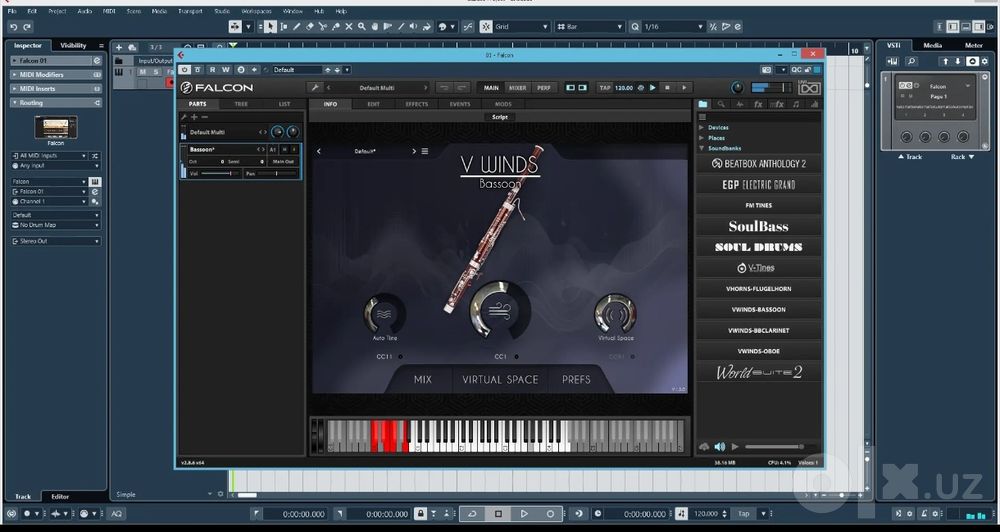Select the Erase tool
Screen dimensions: 1000x532
pos(310,27)
